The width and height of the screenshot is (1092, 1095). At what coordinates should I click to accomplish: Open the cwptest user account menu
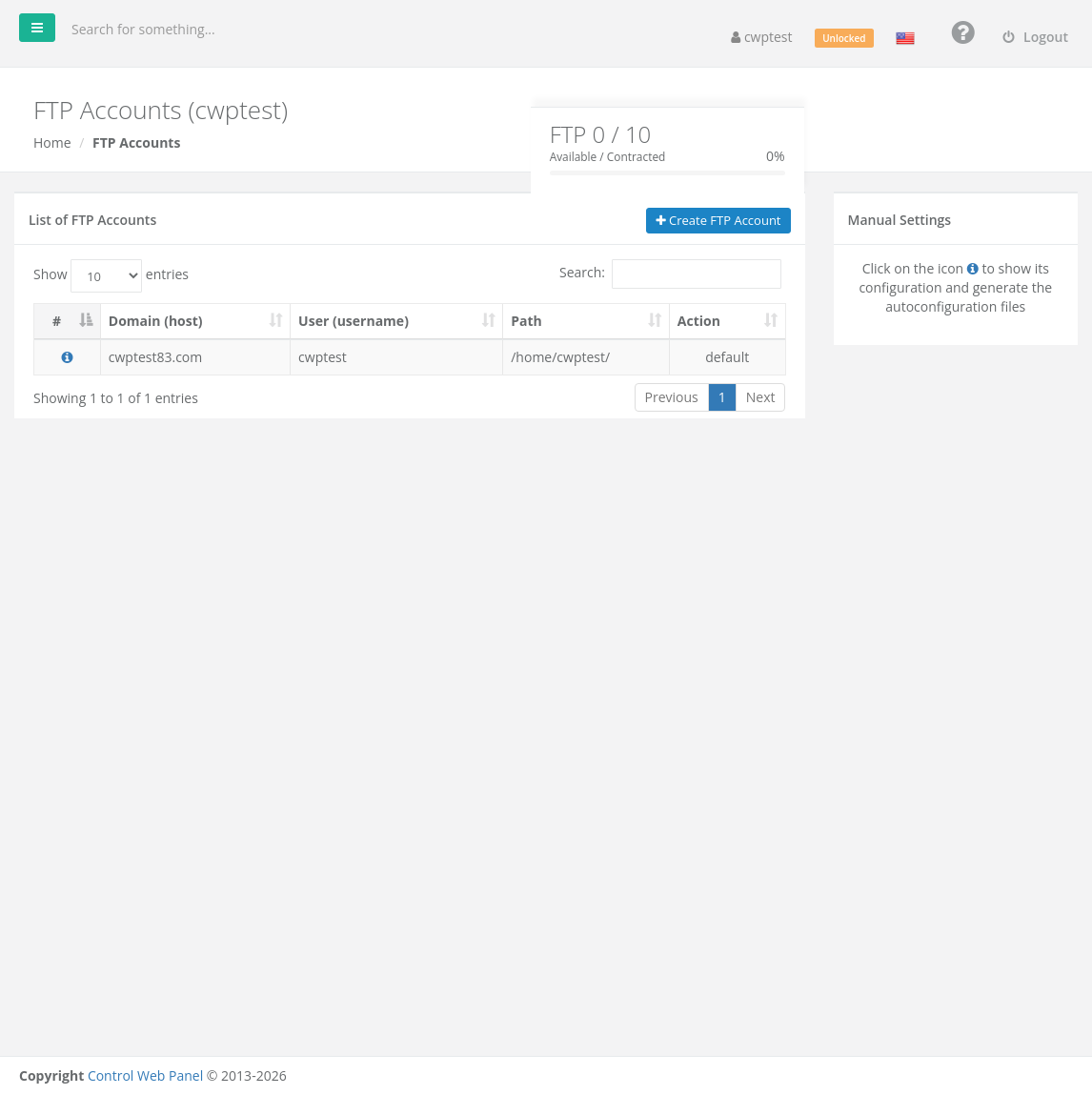pyautogui.click(x=761, y=37)
